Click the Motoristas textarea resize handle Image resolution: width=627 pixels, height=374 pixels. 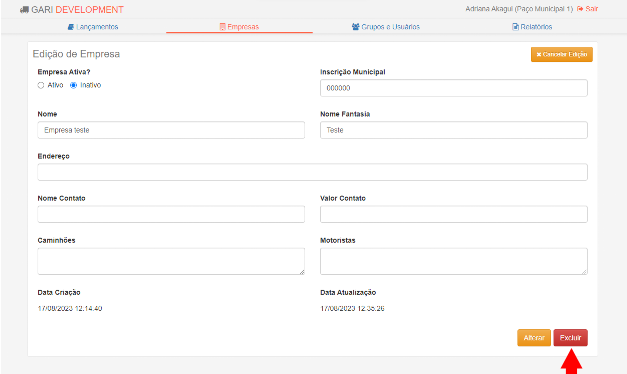pos(584,272)
